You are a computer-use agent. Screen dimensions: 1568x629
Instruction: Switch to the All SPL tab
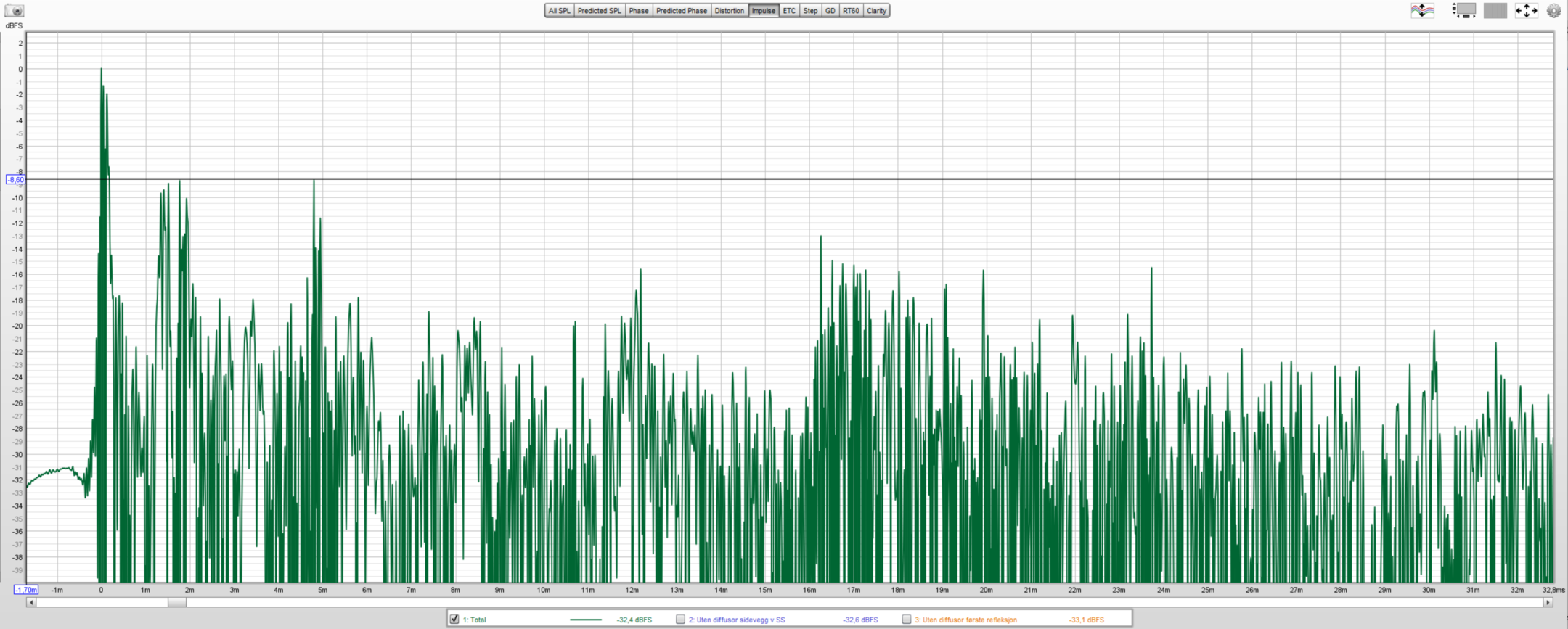(559, 10)
